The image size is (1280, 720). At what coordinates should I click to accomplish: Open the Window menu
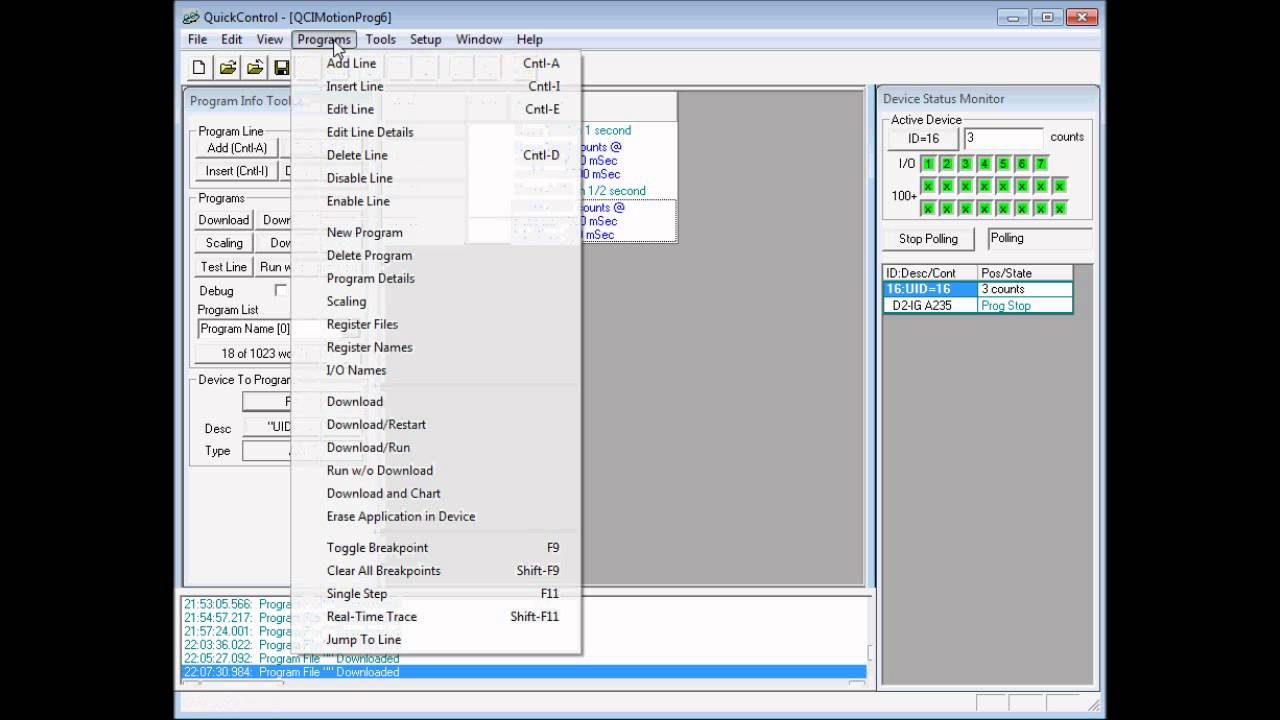click(x=479, y=39)
